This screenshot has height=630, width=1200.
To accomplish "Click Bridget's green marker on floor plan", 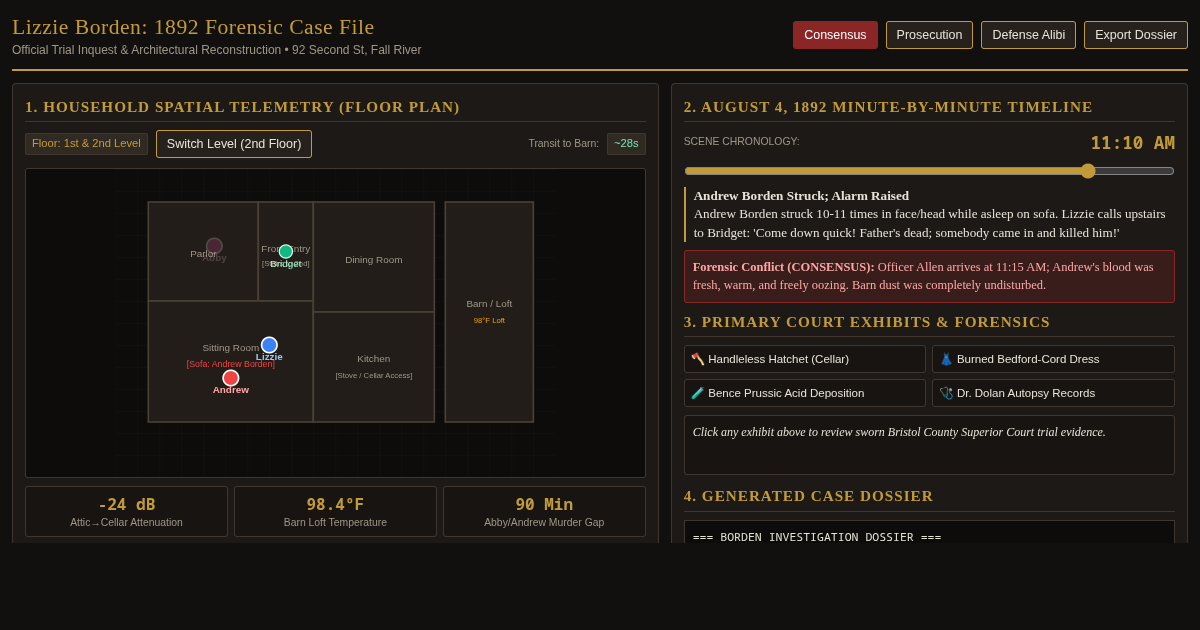I will 286,252.
